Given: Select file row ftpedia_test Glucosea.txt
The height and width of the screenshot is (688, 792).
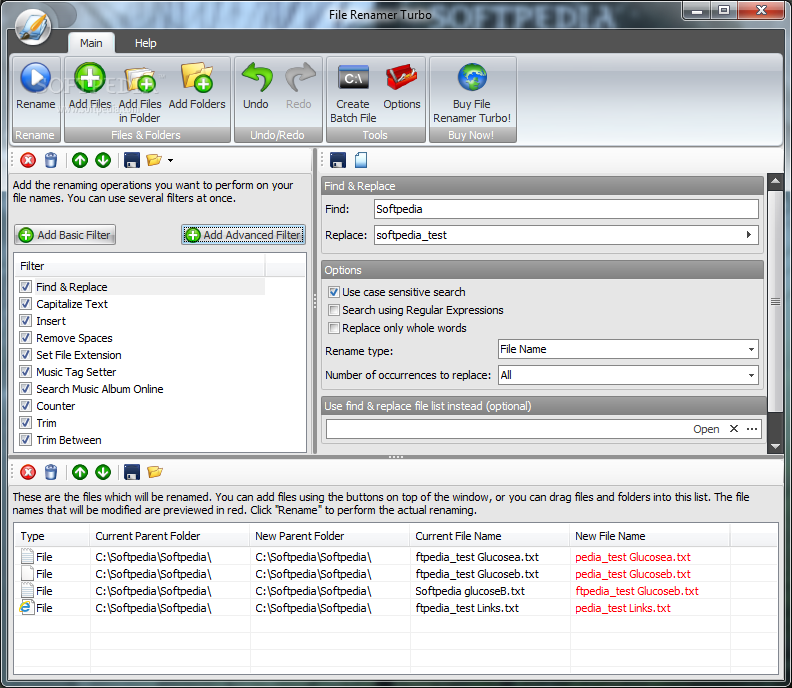Looking at the screenshot, I should click(x=395, y=557).
